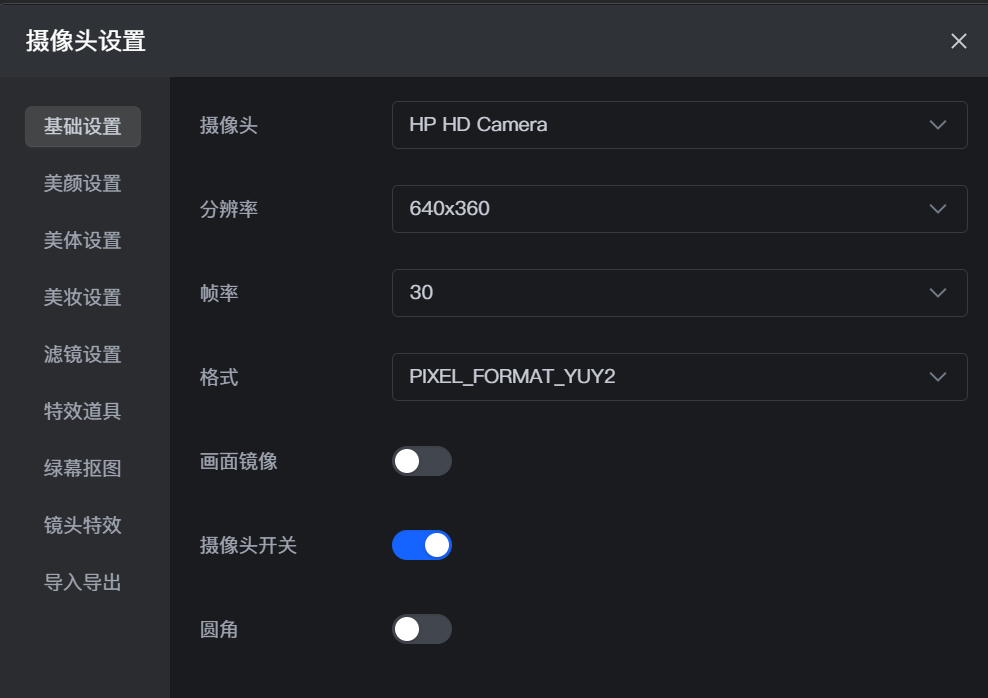Click the chevron arrow in the 分辨率 field
The image size is (988, 698).
coord(937,209)
